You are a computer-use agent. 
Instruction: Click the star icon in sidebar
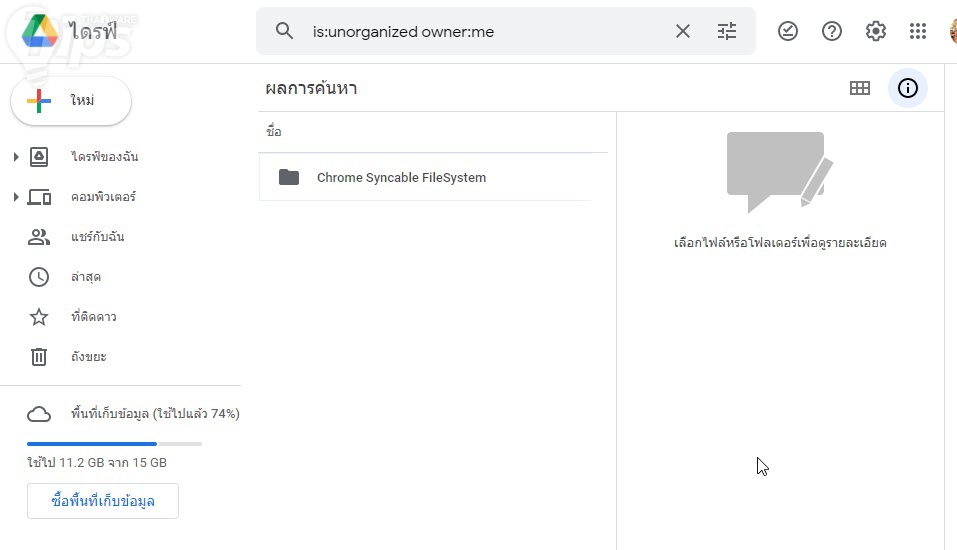(39, 317)
